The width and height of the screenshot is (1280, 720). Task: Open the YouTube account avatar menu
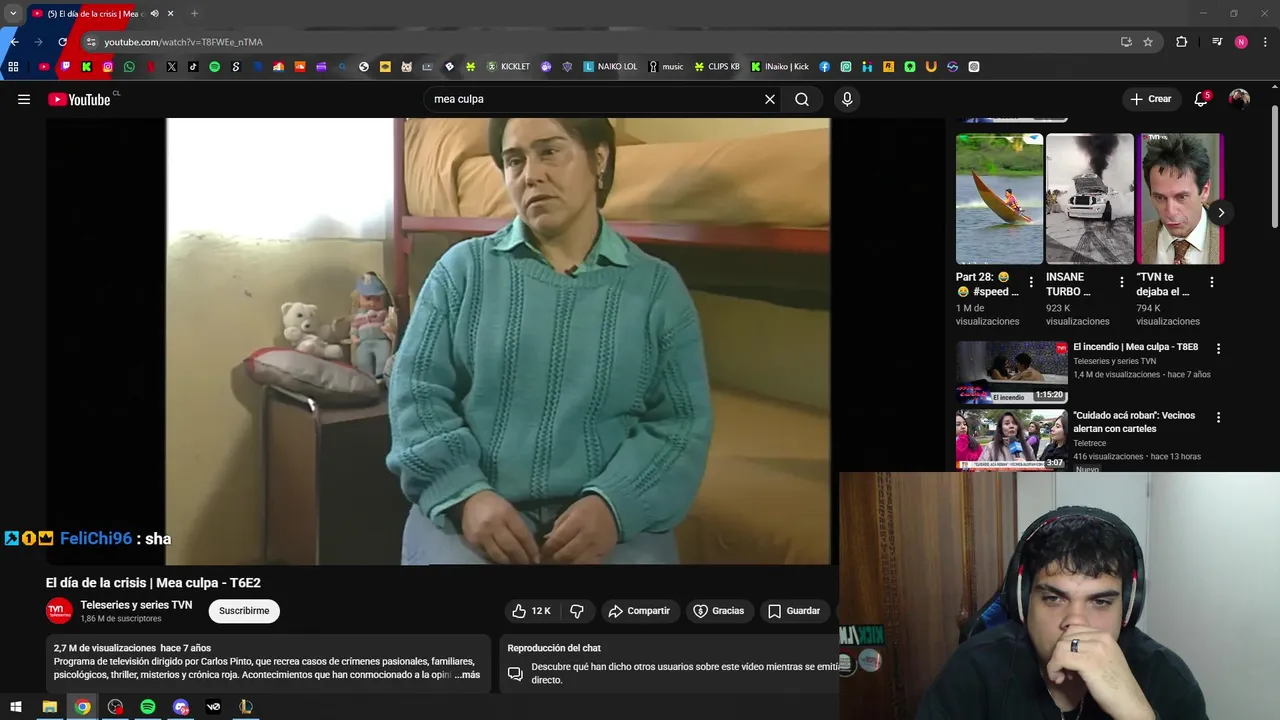[x=1239, y=99]
